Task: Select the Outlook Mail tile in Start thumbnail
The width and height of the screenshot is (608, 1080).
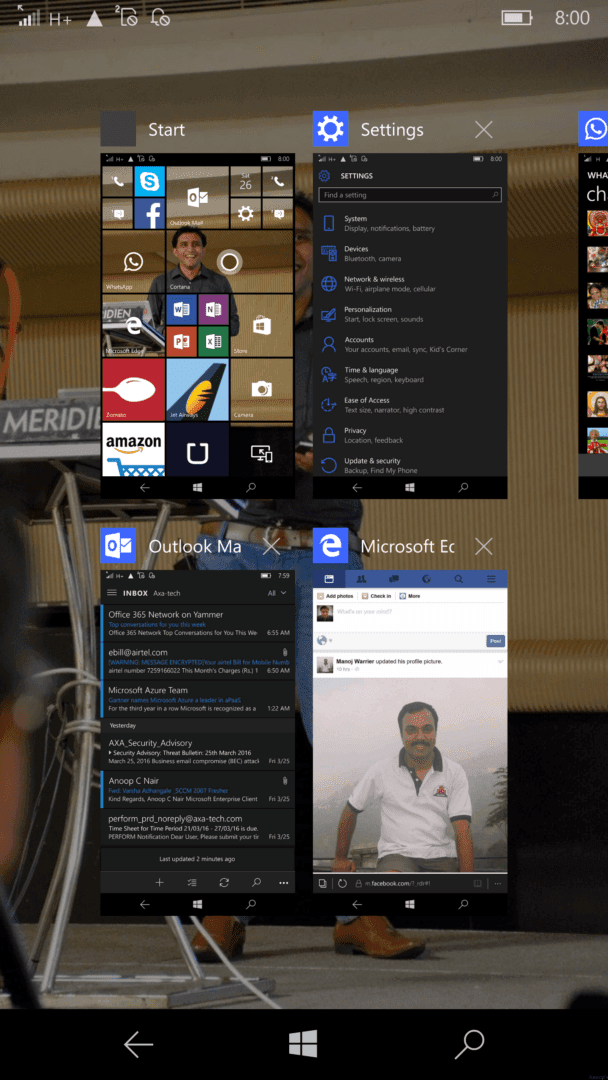Action: click(x=198, y=198)
